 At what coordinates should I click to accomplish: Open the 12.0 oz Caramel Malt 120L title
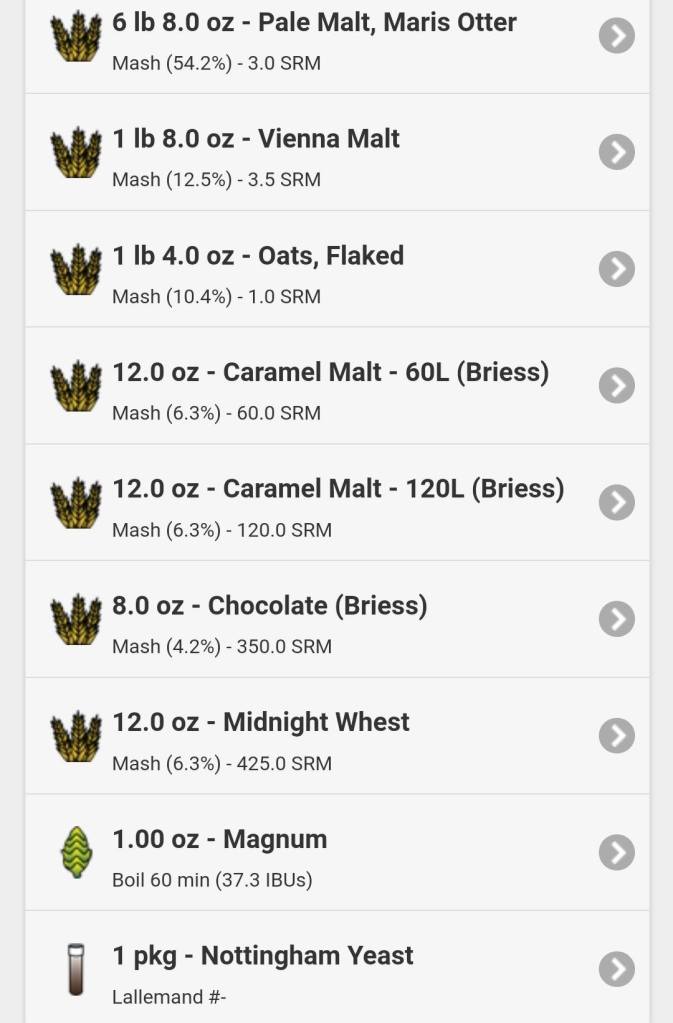(338, 489)
